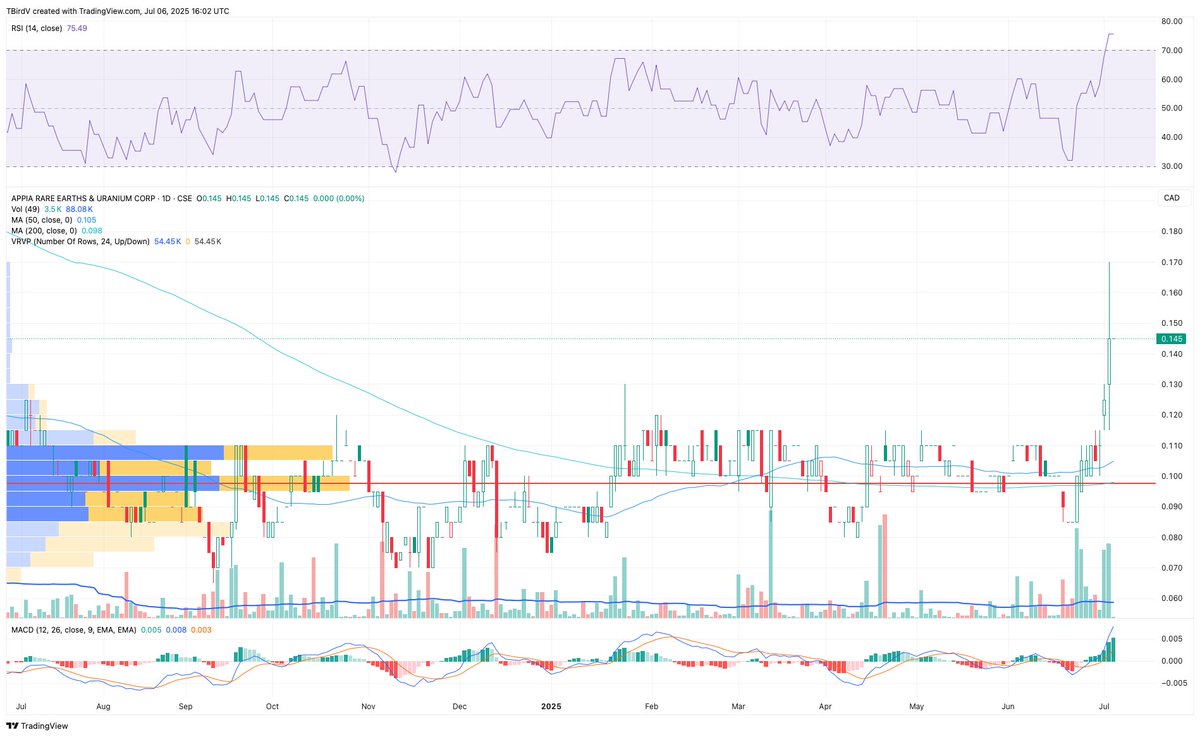Click the Oct label on time axis

(x=273, y=705)
